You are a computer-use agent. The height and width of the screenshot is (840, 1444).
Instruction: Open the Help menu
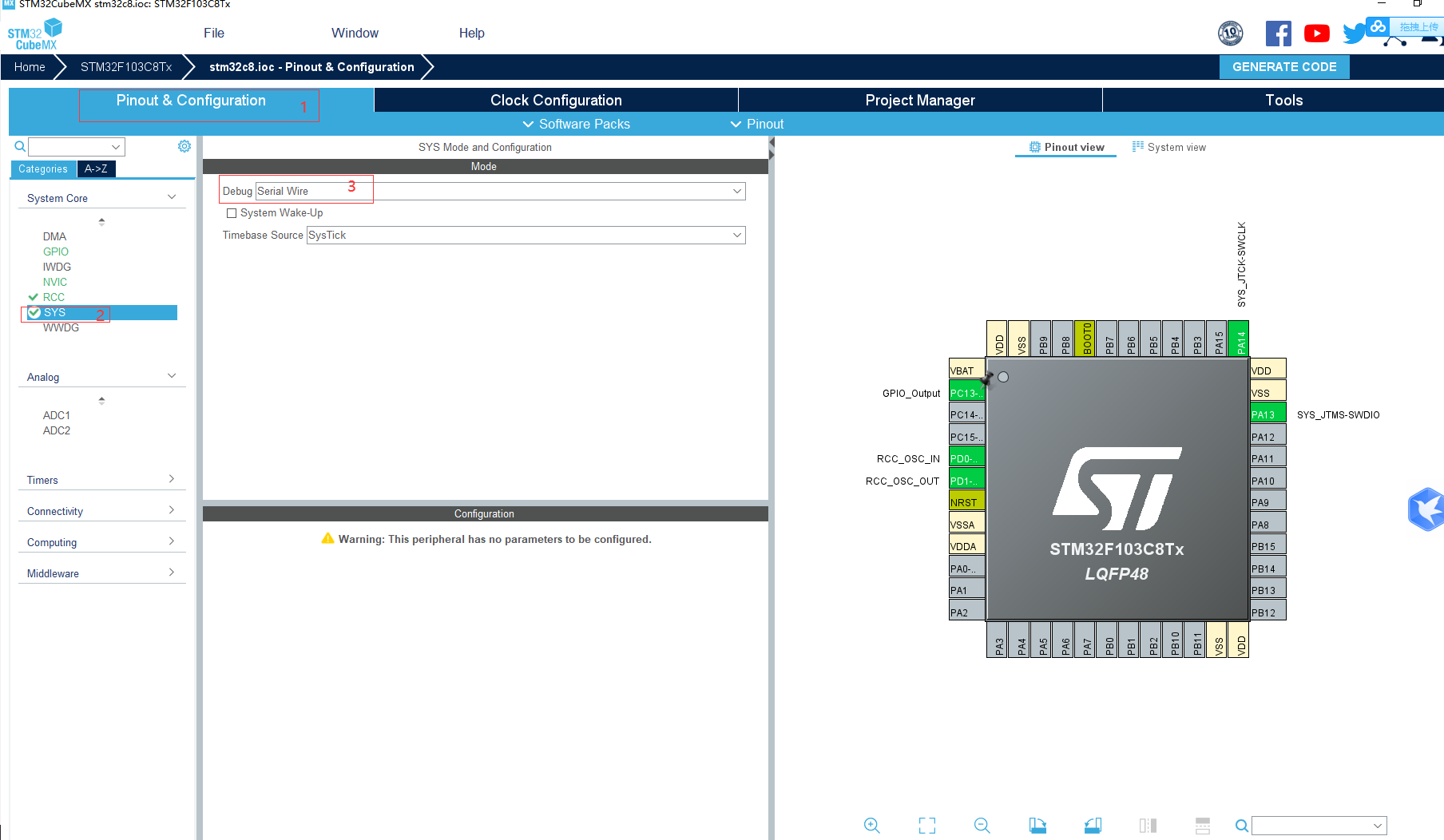point(471,33)
